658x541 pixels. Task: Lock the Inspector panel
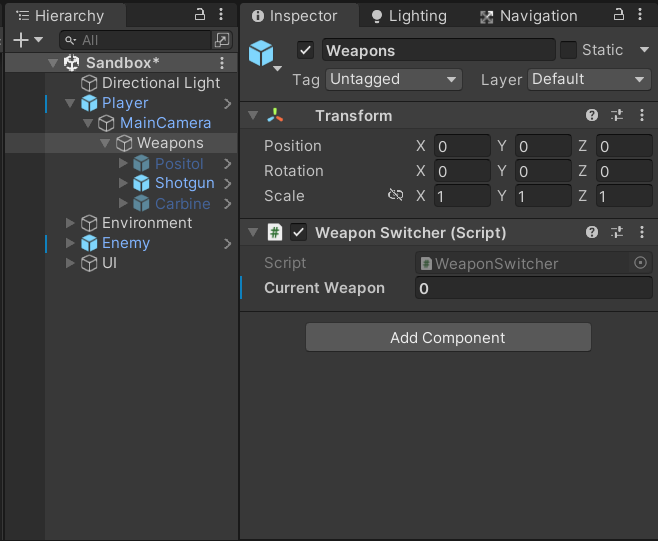[619, 15]
